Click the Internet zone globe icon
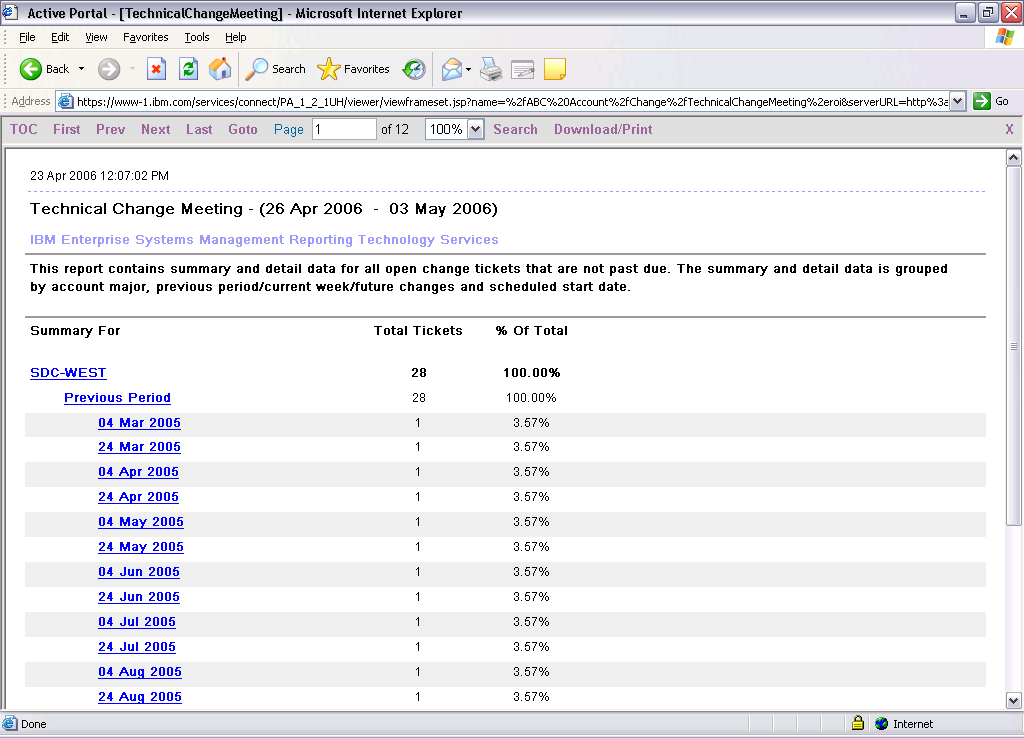 coord(882,724)
